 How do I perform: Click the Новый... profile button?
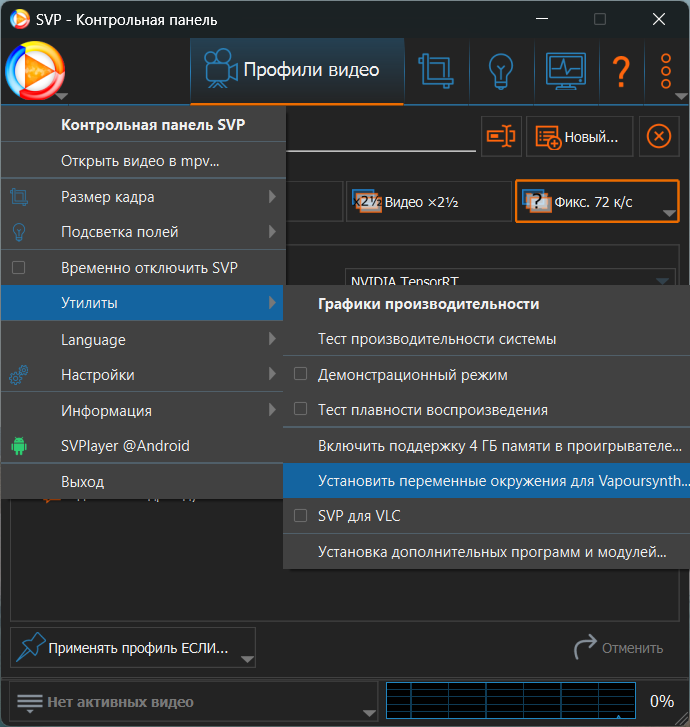(580, 137)
